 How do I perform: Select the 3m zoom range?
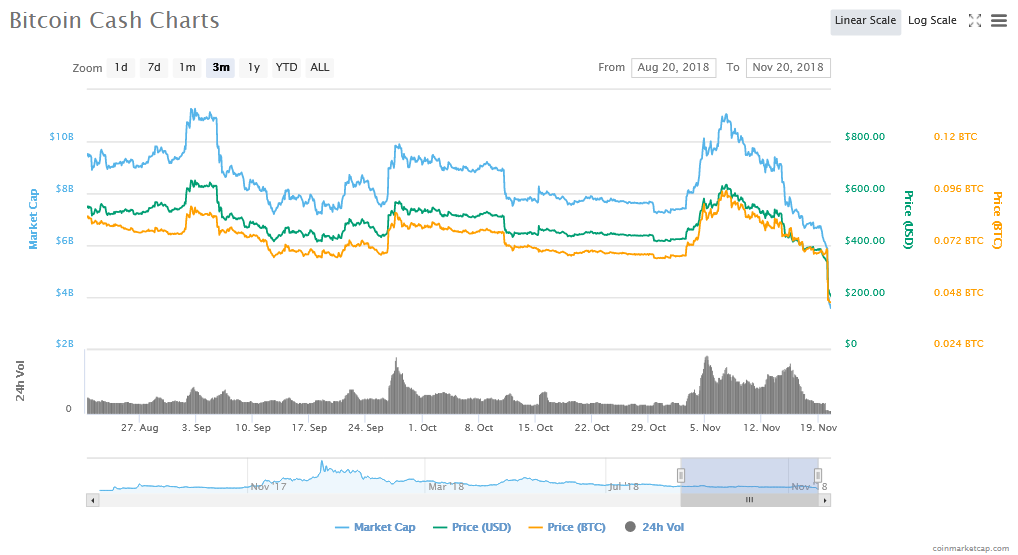[221, 68]
